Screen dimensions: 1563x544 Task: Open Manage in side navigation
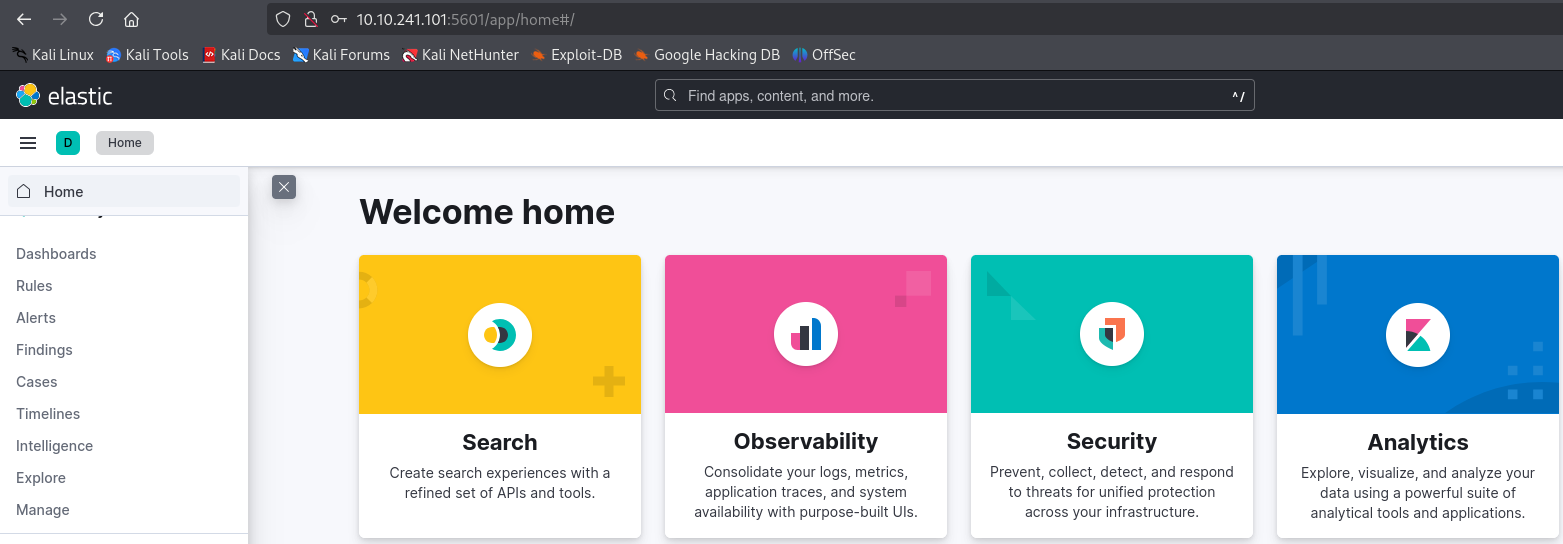(x=43, y=510)
